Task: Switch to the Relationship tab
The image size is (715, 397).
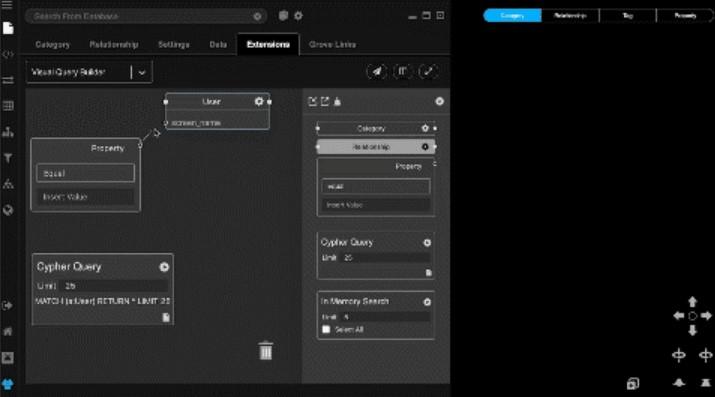Action: (x=114, y=45)
